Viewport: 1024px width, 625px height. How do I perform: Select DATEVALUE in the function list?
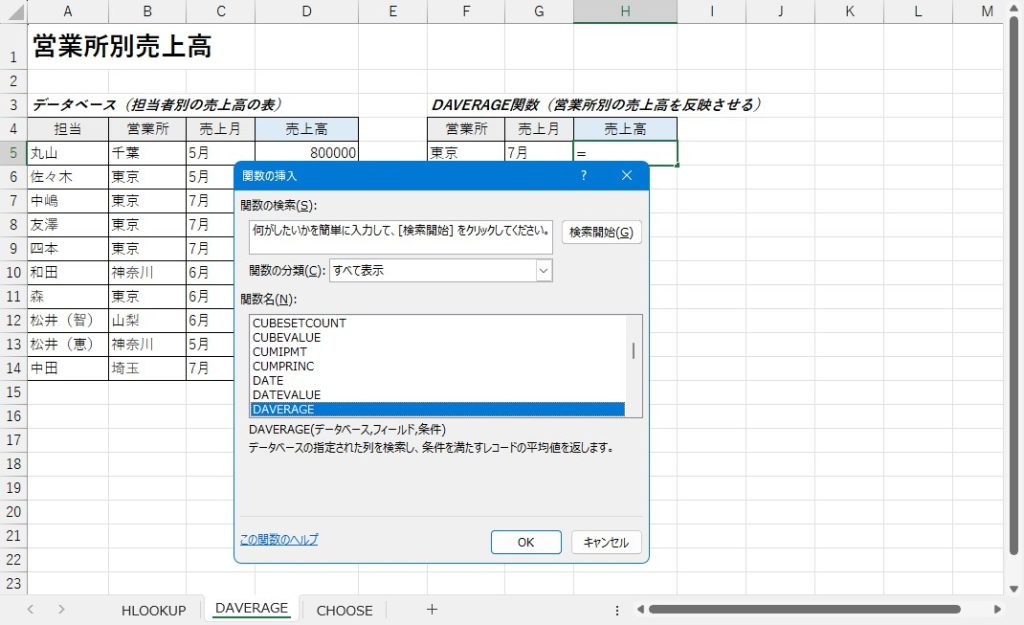287,395
